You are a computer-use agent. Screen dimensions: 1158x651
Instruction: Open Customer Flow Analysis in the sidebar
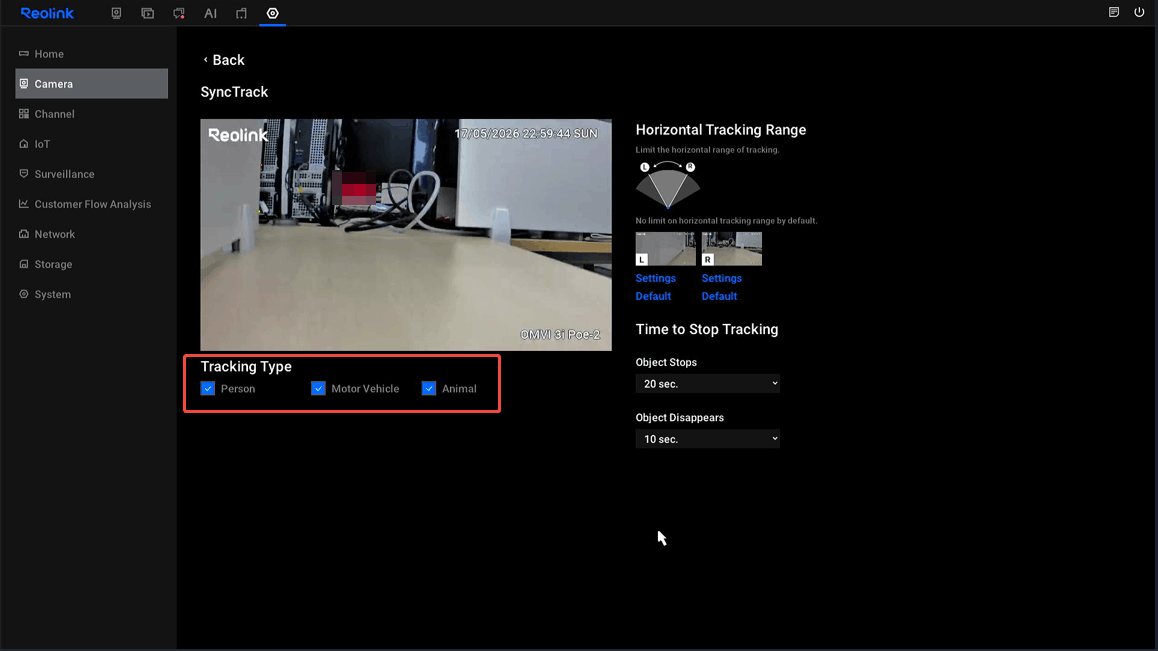pos(92,204)
